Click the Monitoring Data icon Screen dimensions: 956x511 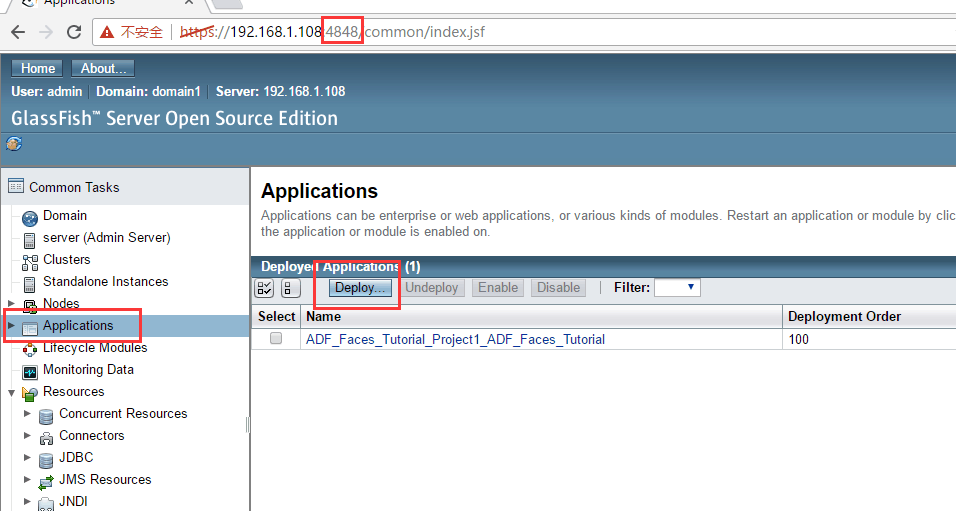30,372
